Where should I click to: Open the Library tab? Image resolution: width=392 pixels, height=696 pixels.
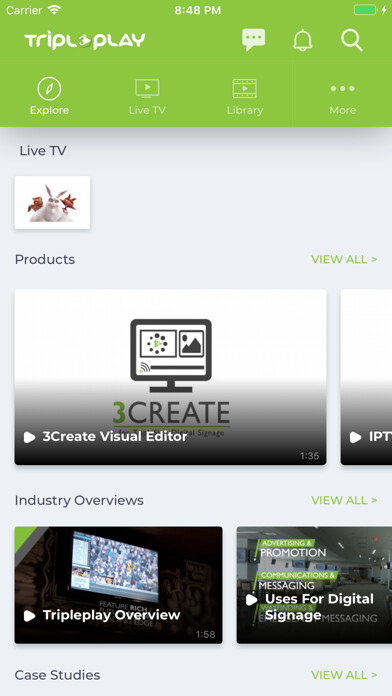pyautogui.click(x=245, y=97)
